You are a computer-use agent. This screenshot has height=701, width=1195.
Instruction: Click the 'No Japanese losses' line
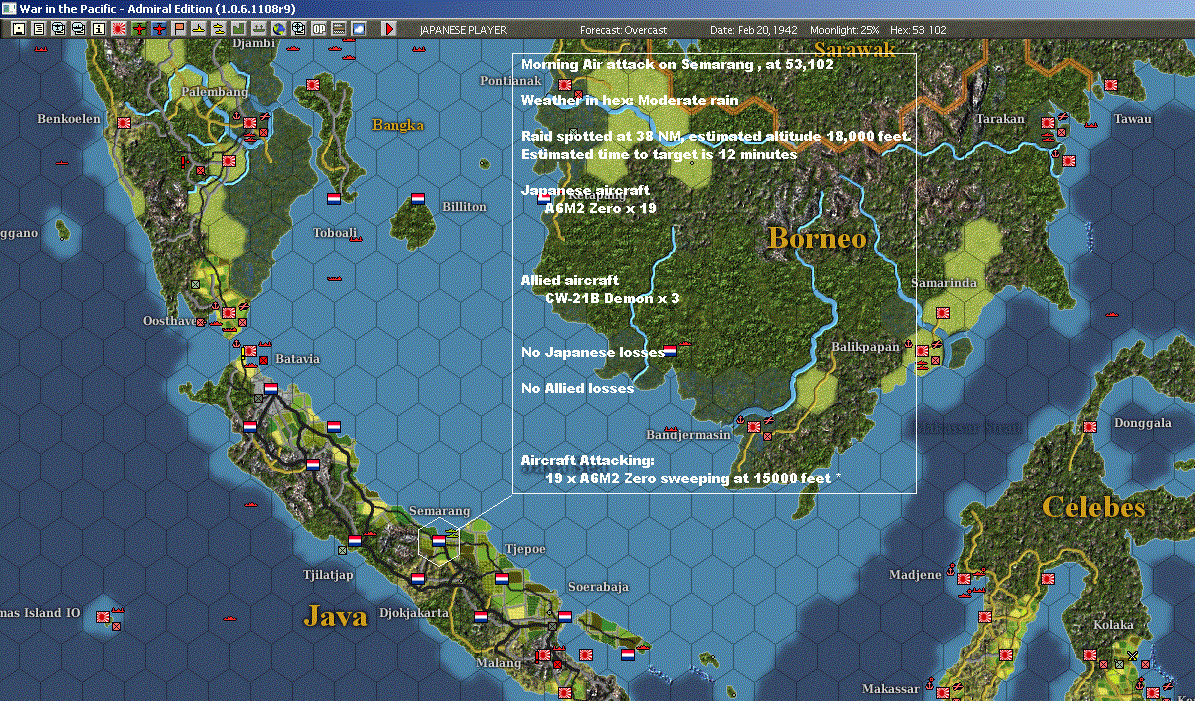coord(593,352)
